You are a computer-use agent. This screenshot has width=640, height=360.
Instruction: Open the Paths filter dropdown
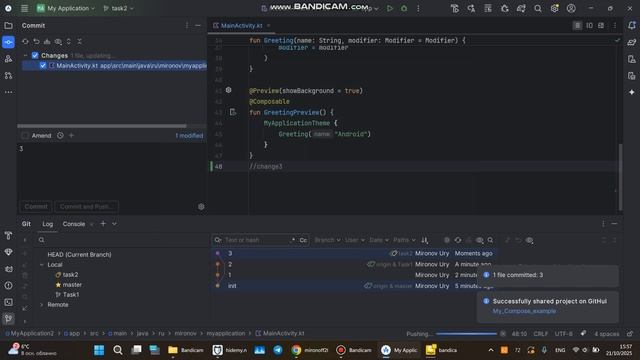click(404, 240)
